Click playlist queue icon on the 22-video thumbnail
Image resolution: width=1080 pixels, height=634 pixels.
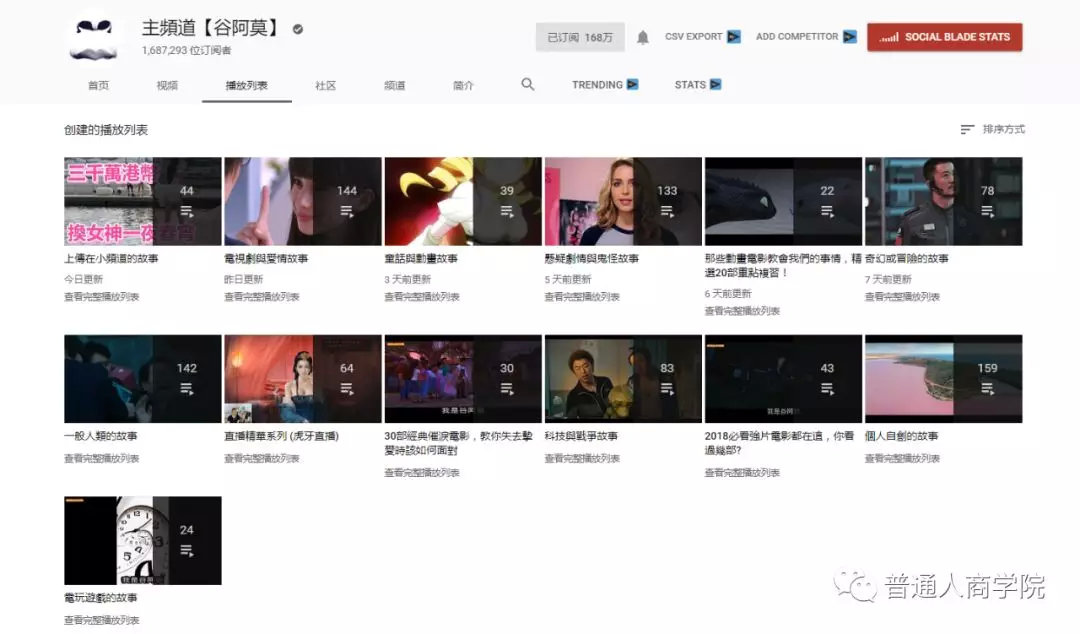[827, 212]
